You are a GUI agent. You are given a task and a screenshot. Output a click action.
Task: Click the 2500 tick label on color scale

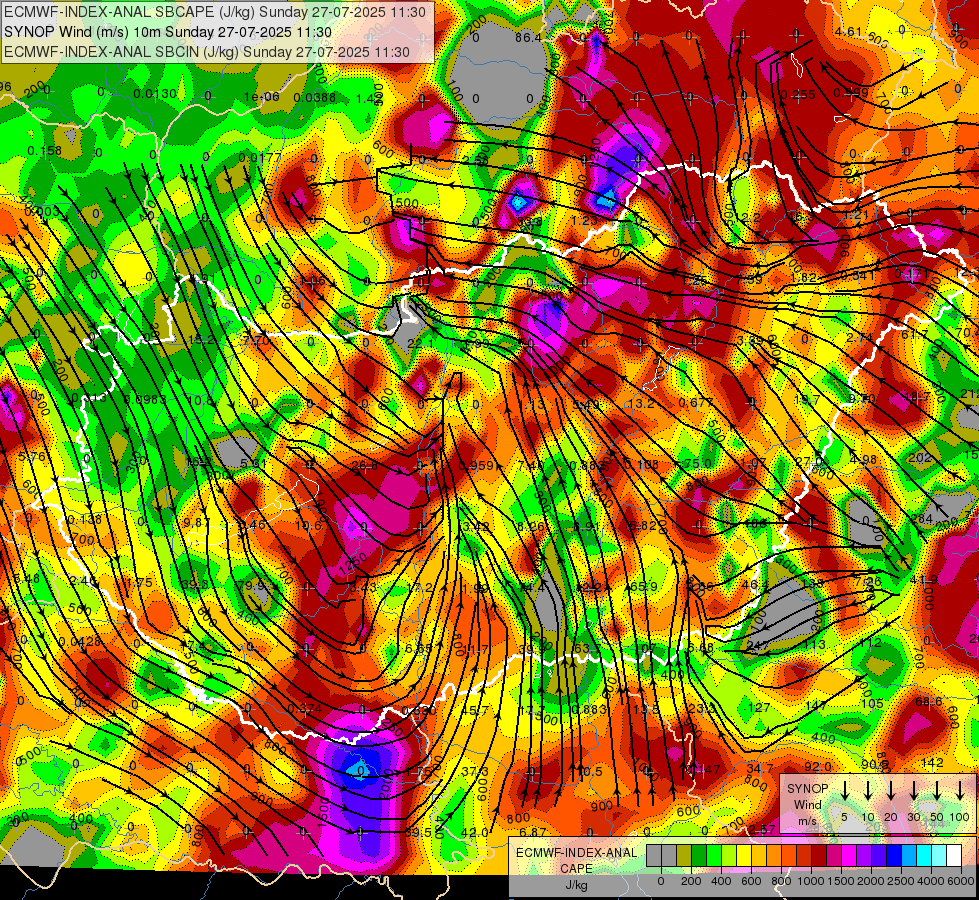click(x=901, y=881)
